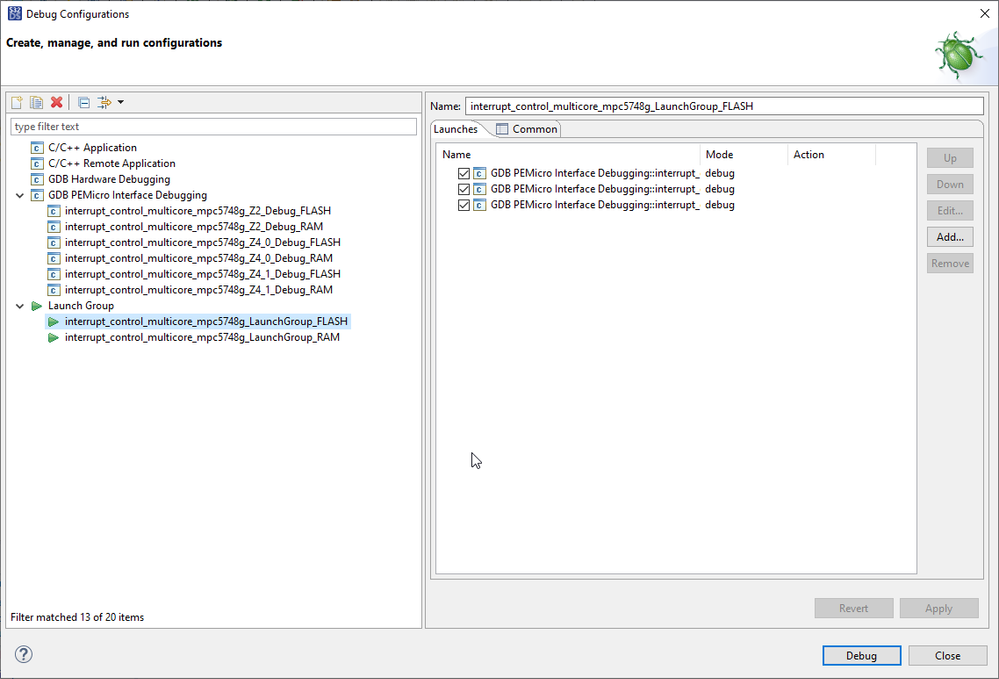Click the GDB Hardware Debugging type icon
The height and width of the screenshot is (679, 999).
(x=37, y=180)
